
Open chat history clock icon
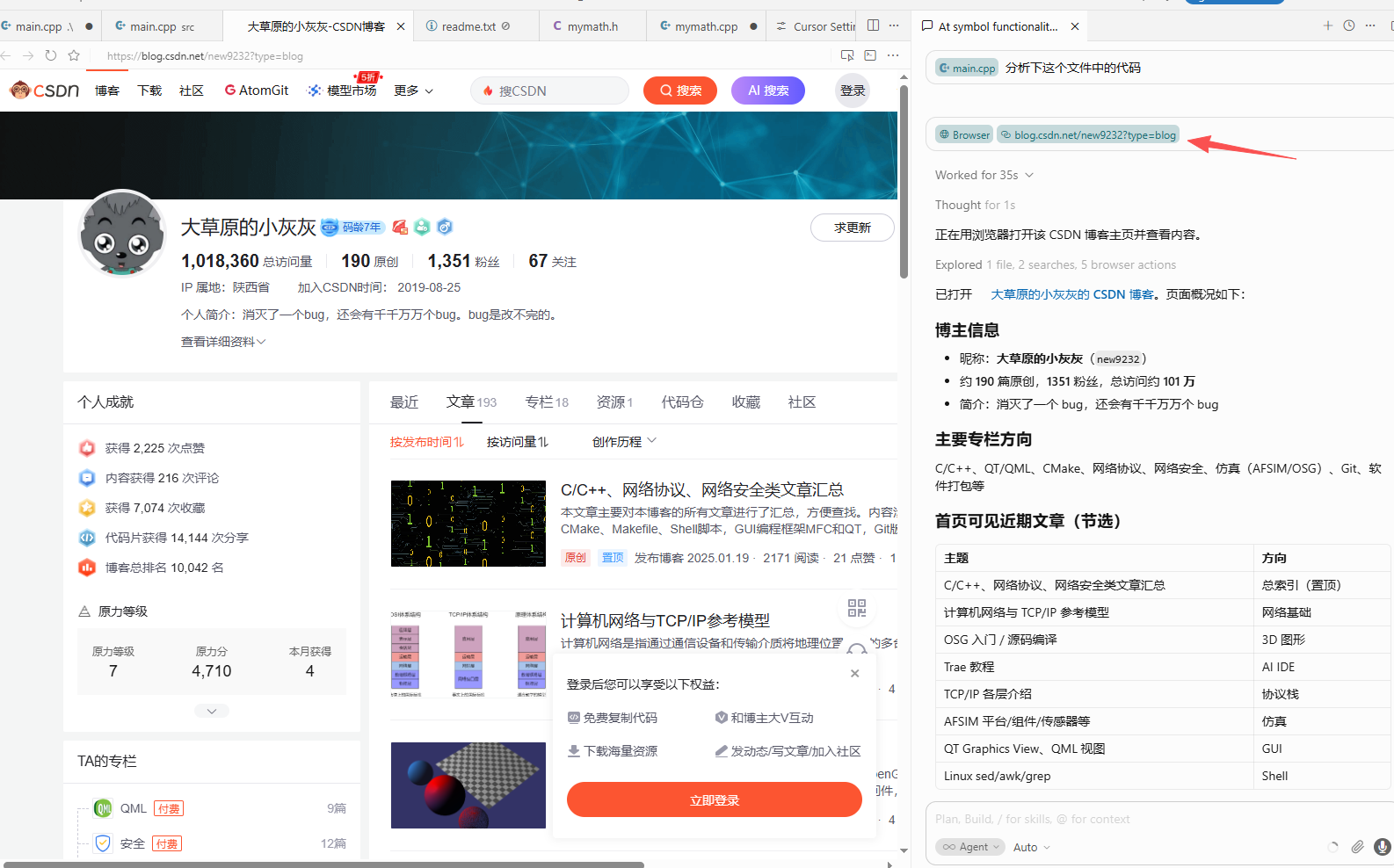click(1349, 25)
